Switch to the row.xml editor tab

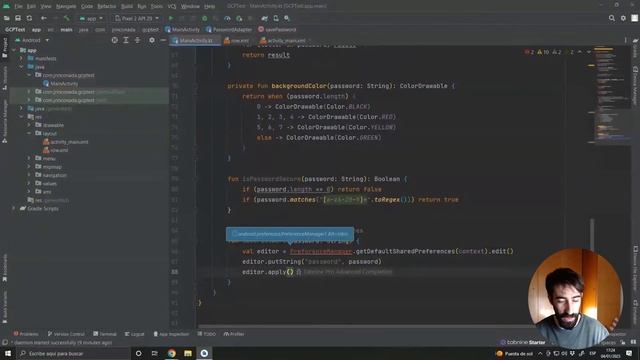pos(236,40)
